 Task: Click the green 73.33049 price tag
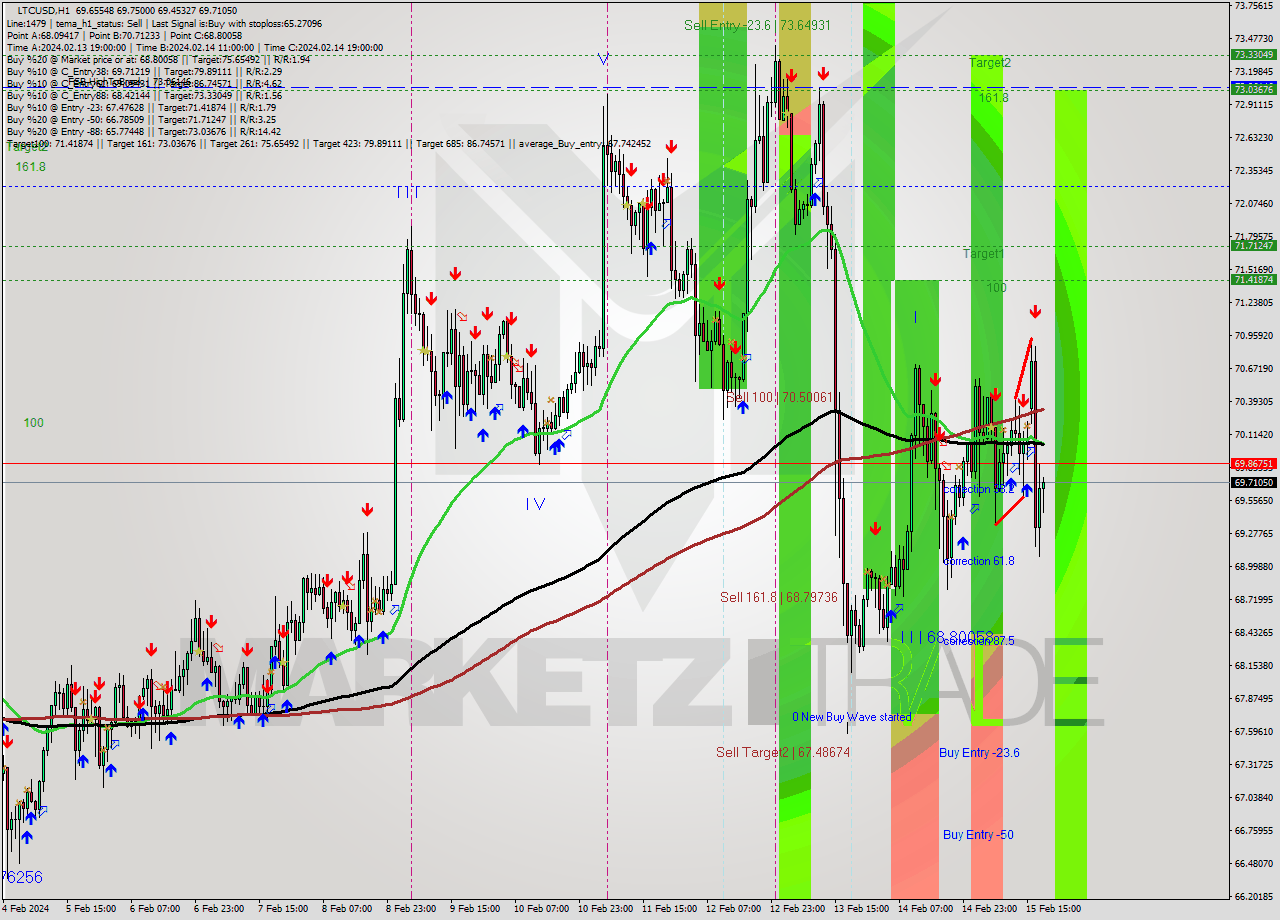coord(1253,55)
